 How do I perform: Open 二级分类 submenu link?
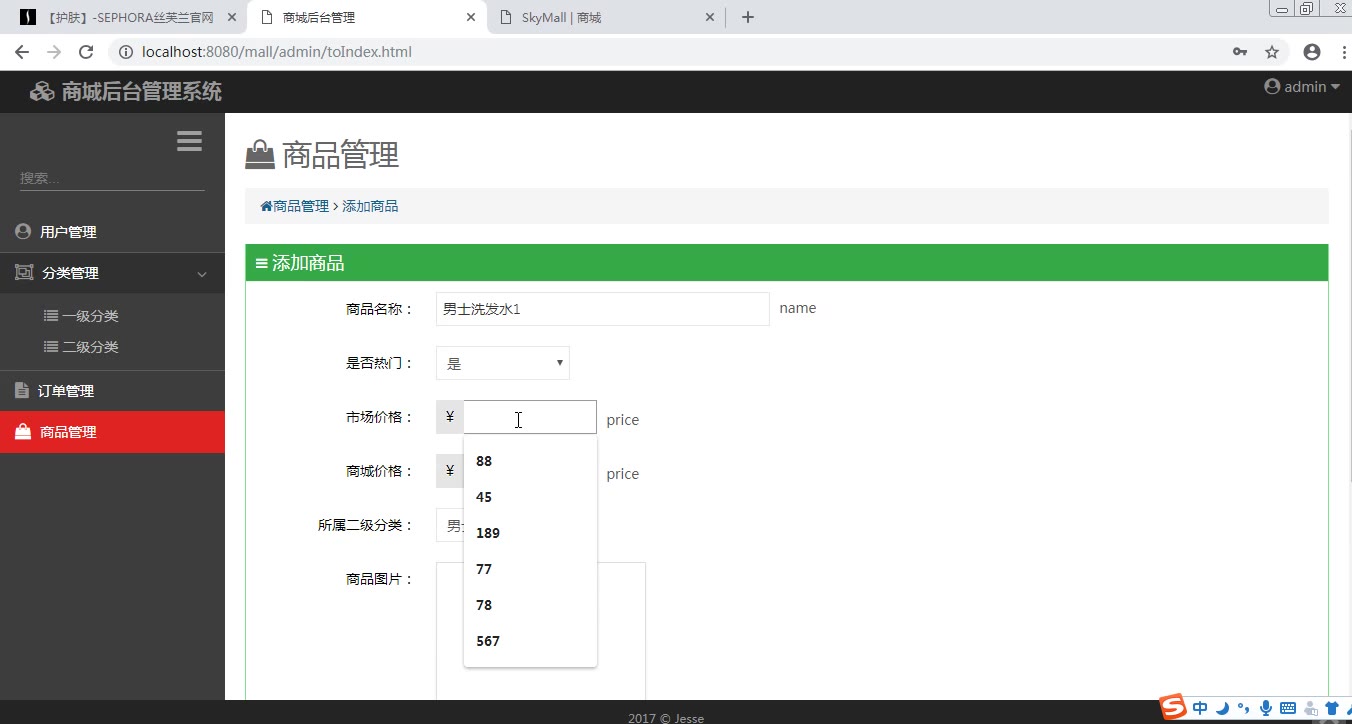90,347
